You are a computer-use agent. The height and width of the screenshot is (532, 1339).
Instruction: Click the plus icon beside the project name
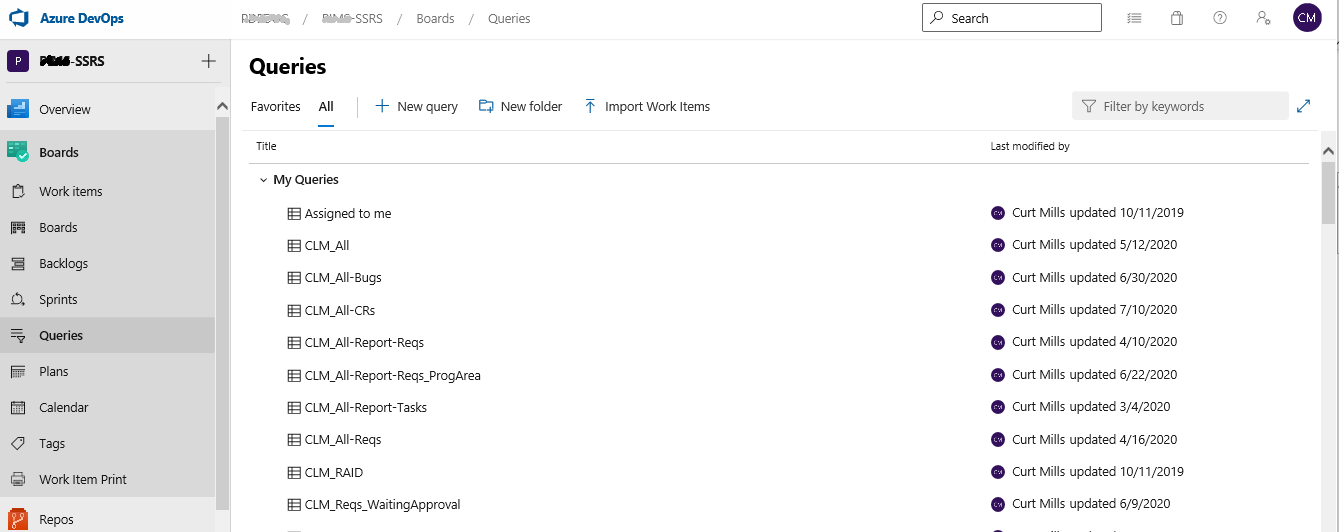click(x=208, y=61)
